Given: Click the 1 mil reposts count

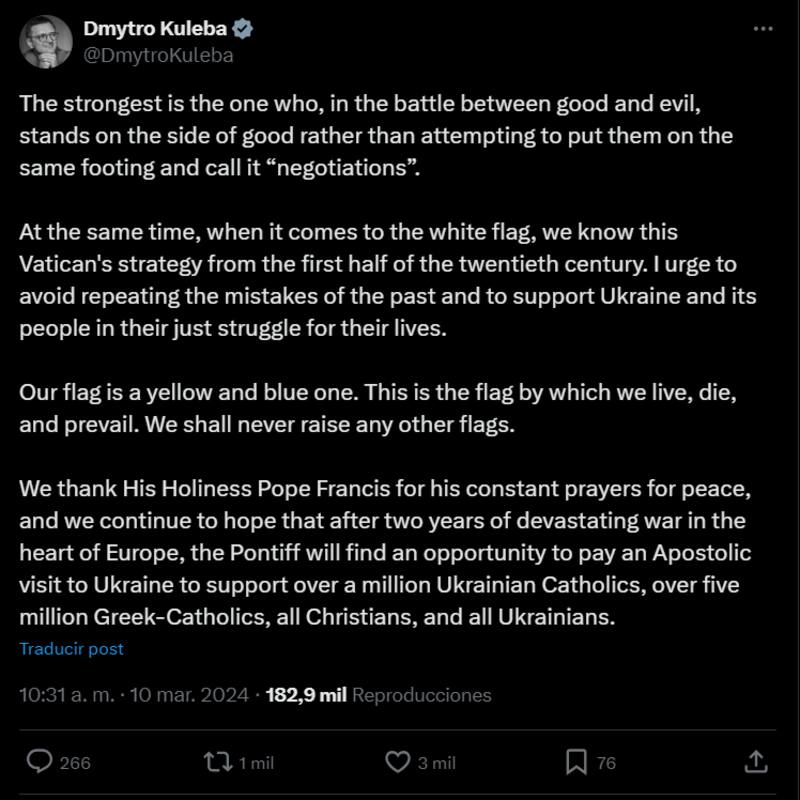Looking at the screenshot, I should pos(256,763).
